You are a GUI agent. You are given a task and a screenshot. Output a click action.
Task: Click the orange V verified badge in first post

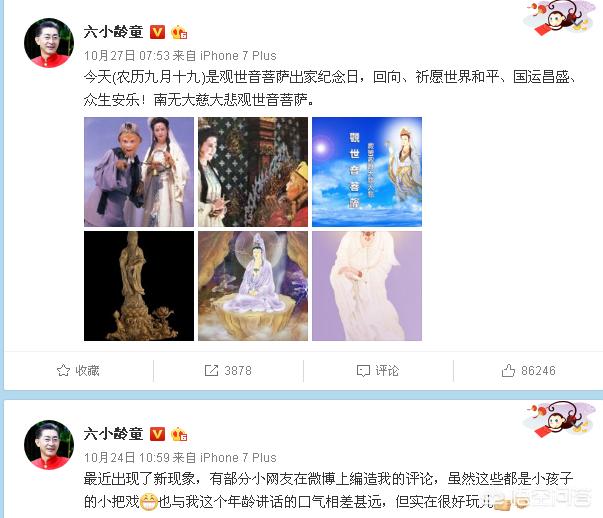[157, 32]
